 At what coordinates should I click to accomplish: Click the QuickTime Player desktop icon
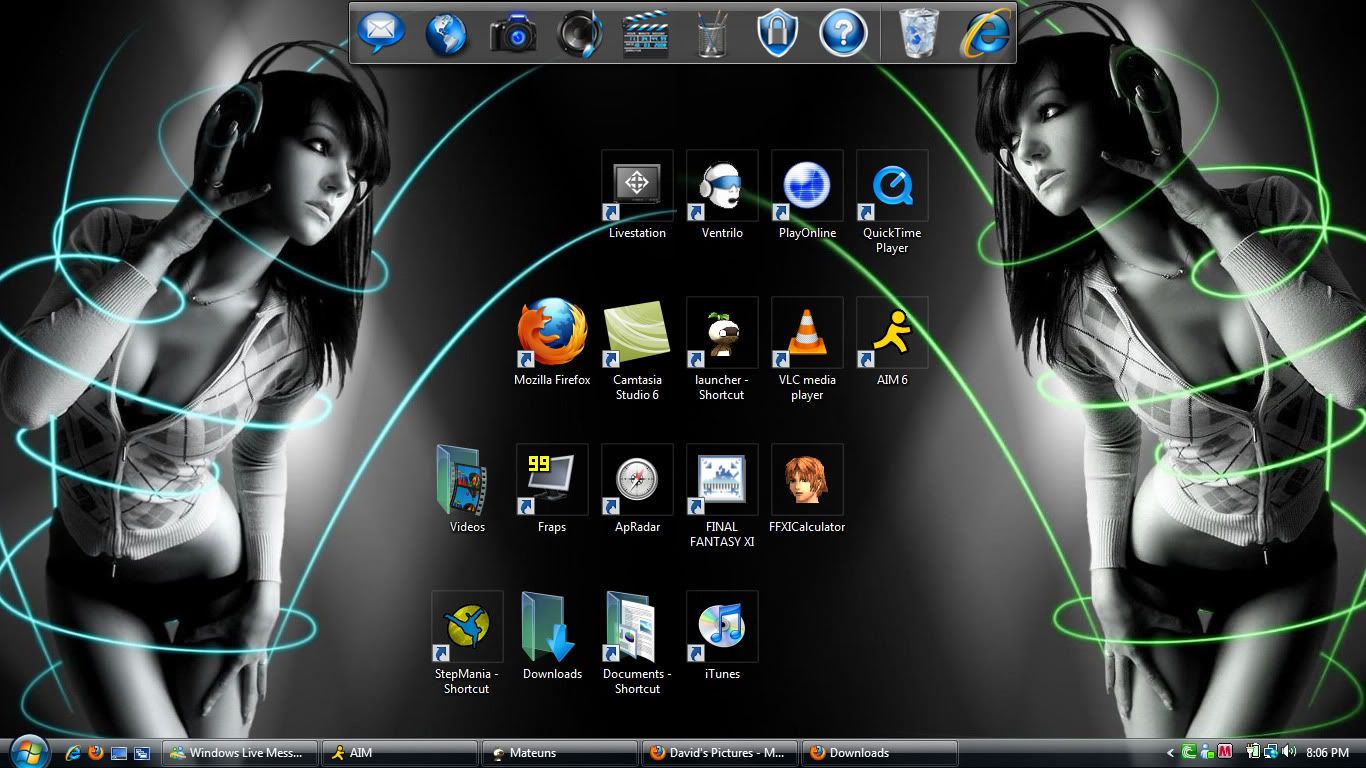(x=892, y=187)
